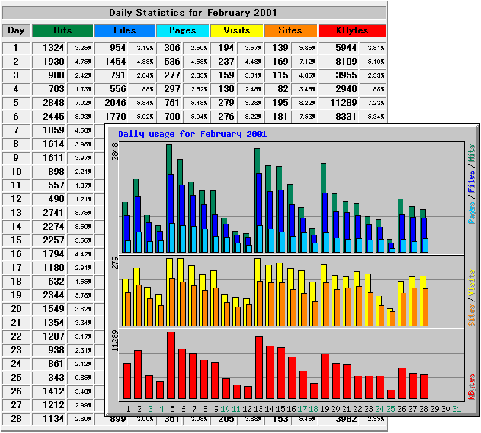The image size is (481, 433).
Task: Click day 28 label on chart axis
Action: (424, 409)
